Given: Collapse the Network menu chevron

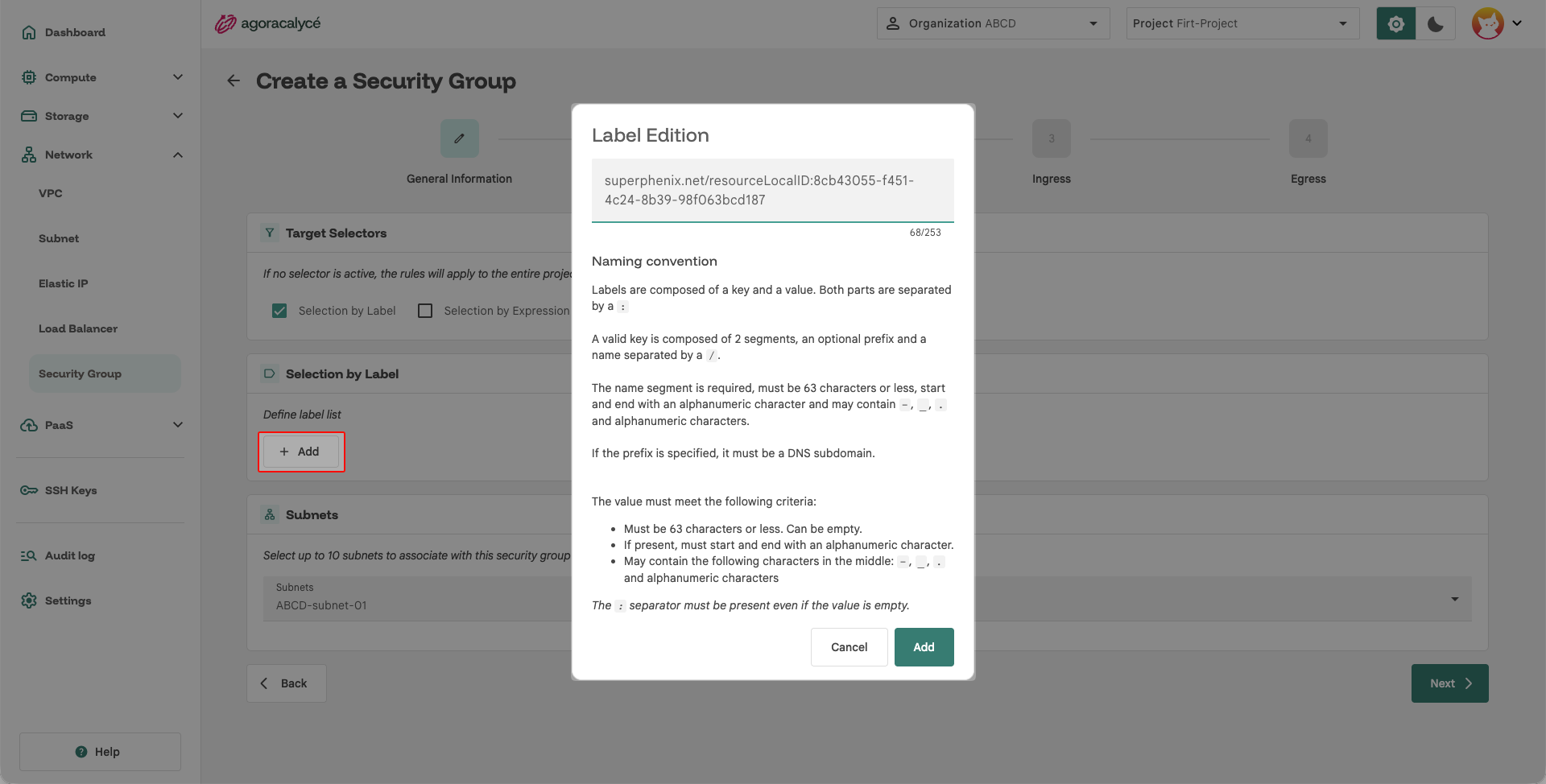Looking at the screenshot, I should click(x=178, y=155).
